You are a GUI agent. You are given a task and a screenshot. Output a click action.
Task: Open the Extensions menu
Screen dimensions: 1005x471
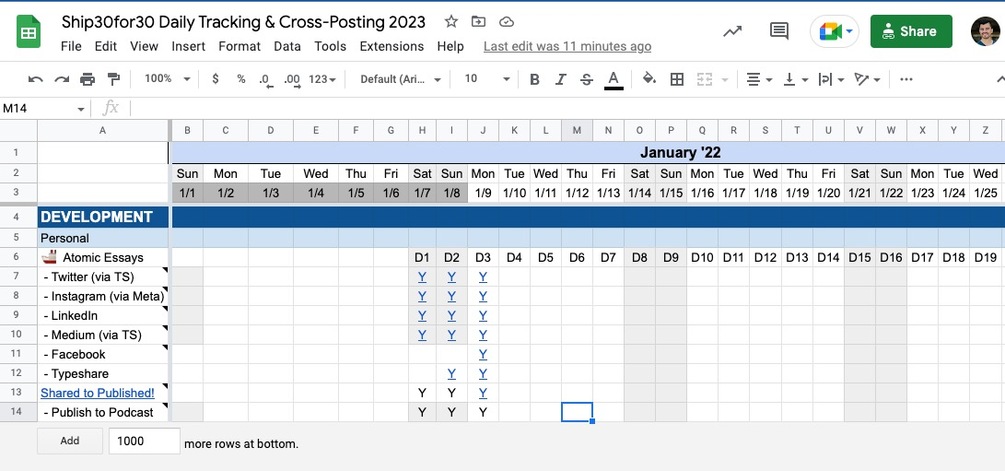[x=392, y=46]
